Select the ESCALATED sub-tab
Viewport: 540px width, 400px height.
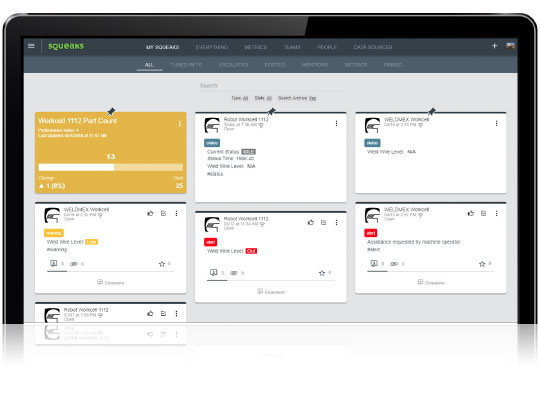pyautogui.click(x=233, y=65)
